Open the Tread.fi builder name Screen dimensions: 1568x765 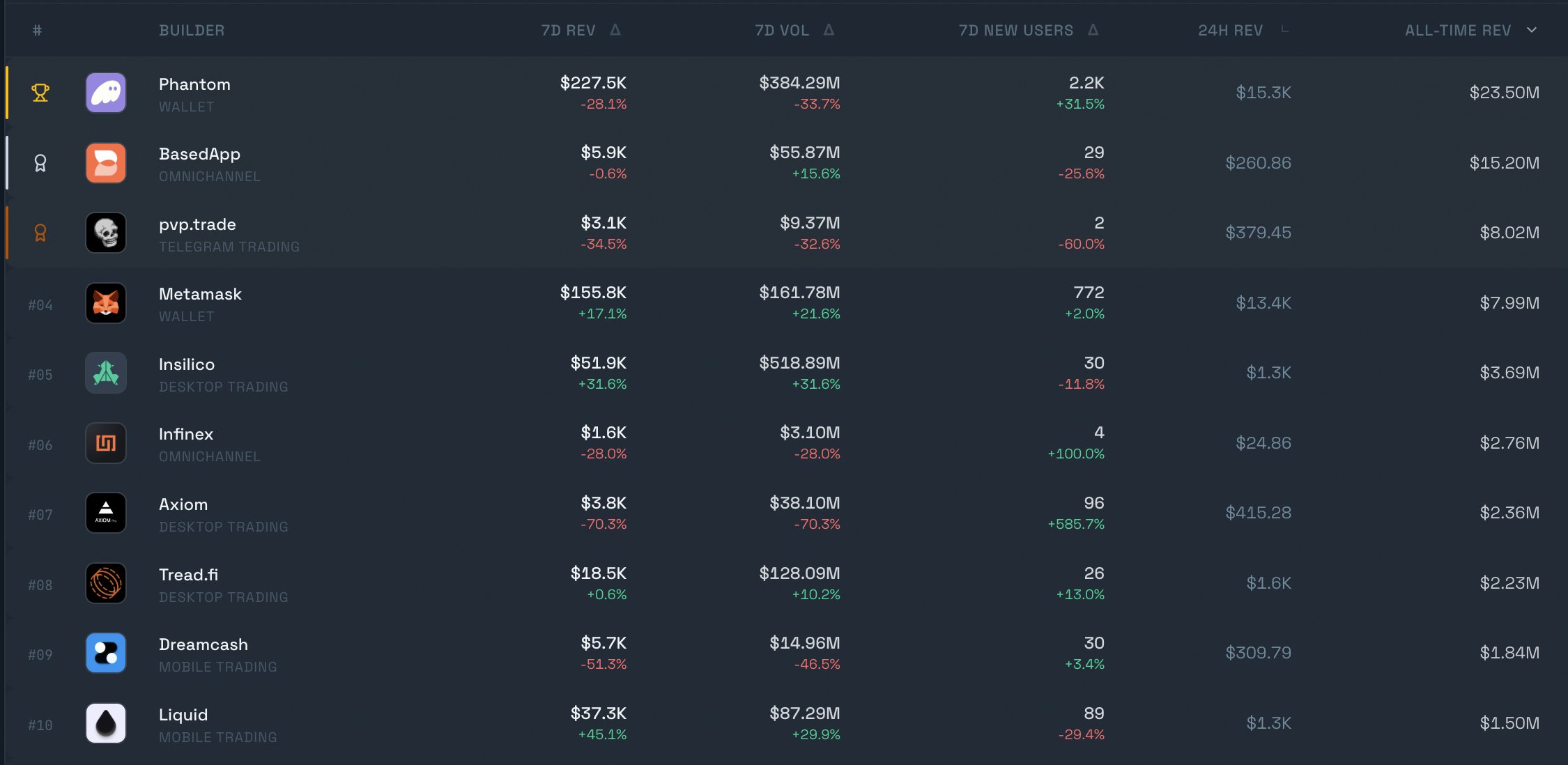tap(188, 575)
